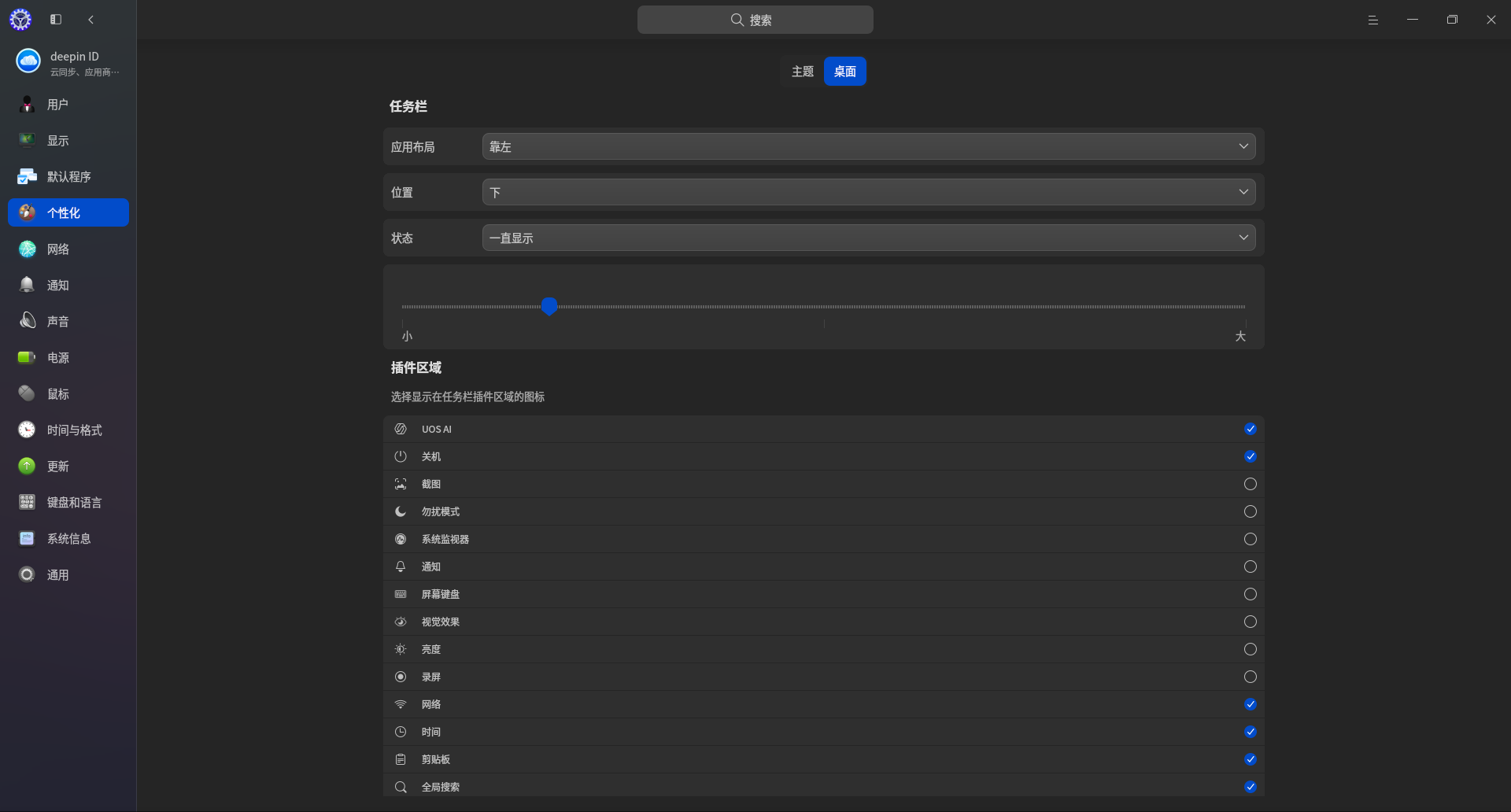This screenshot has height=812, width=1511.
Task: Open 通知 notification settings in sidebar
Action: (x=68, y=285)
